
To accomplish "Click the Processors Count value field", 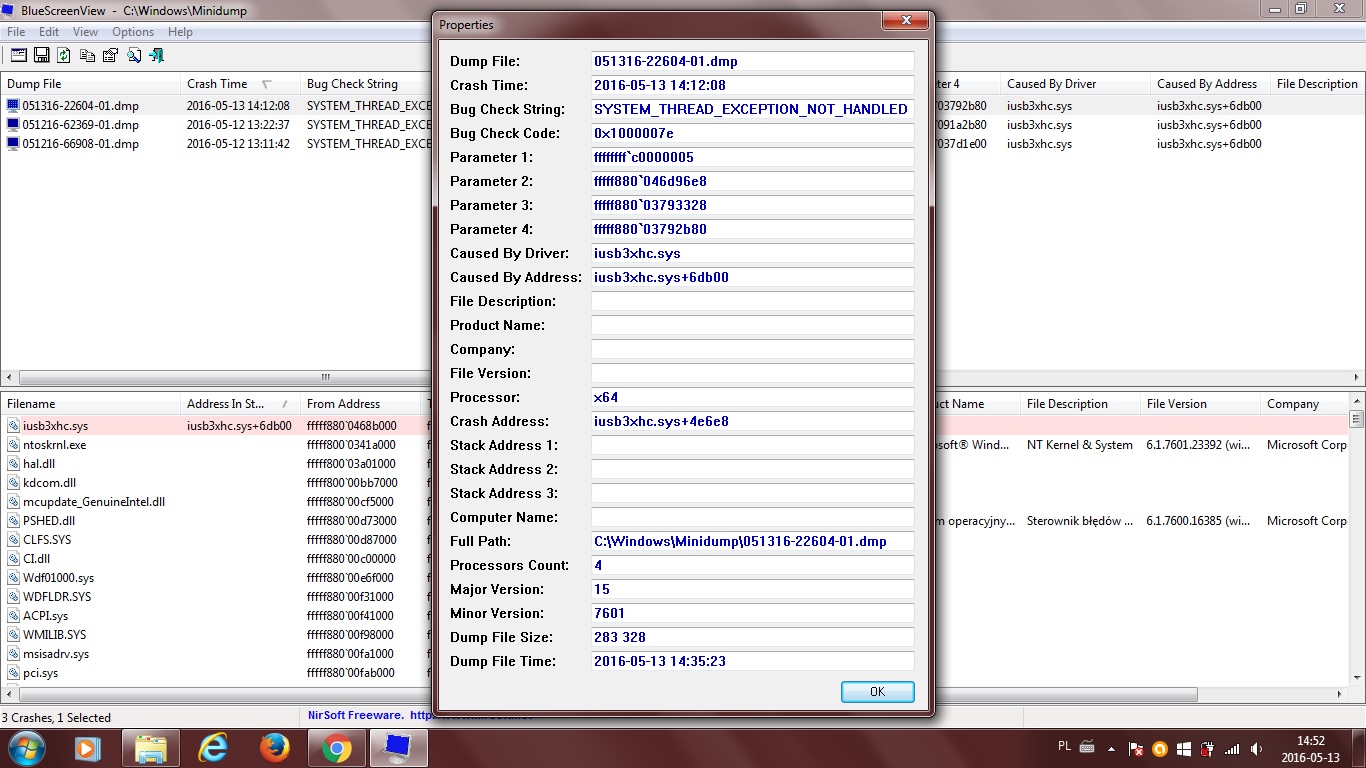I will click(x=753, y=565).
